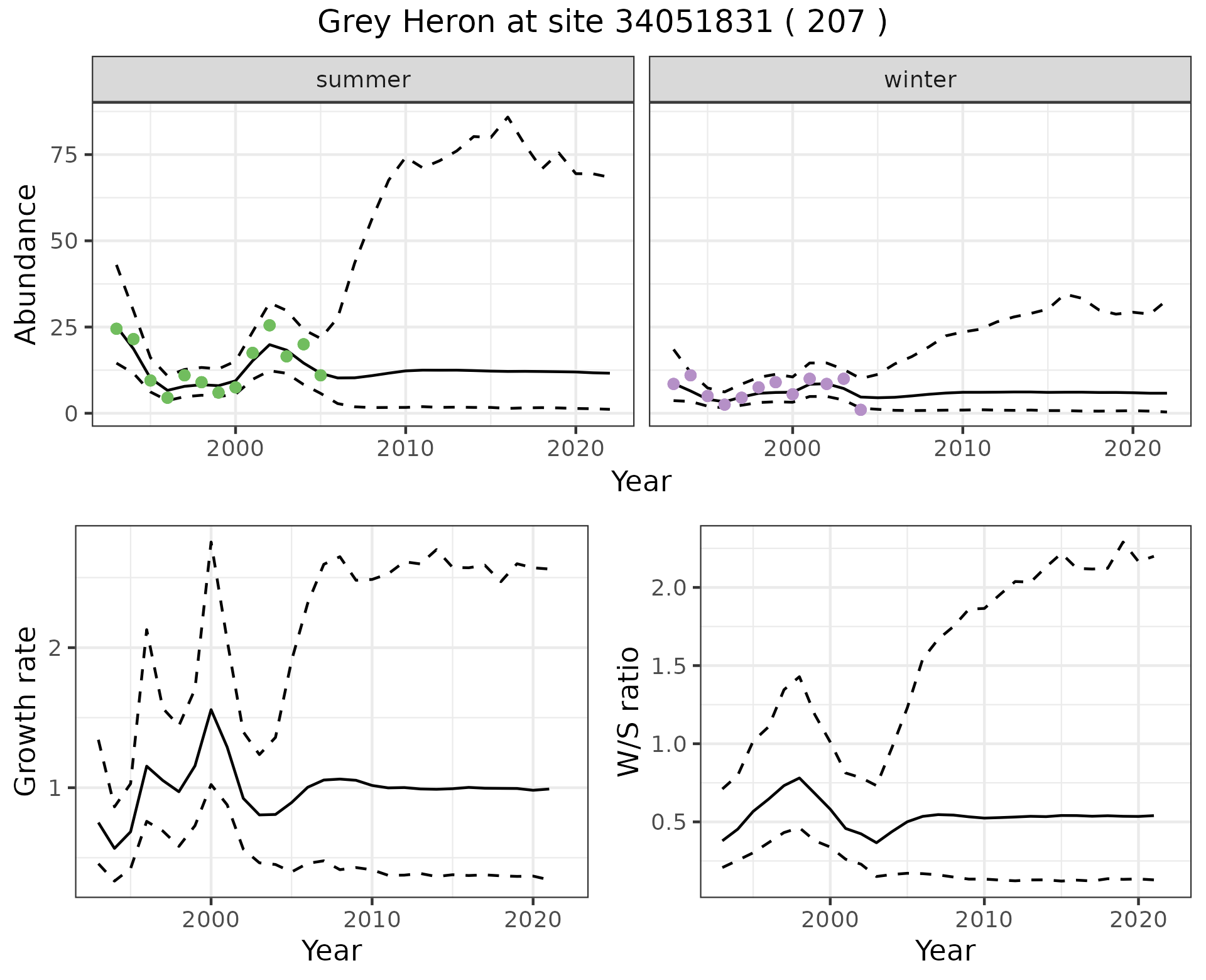Click the 2000 tick under Growth rate plot

(x=211, y=920)
